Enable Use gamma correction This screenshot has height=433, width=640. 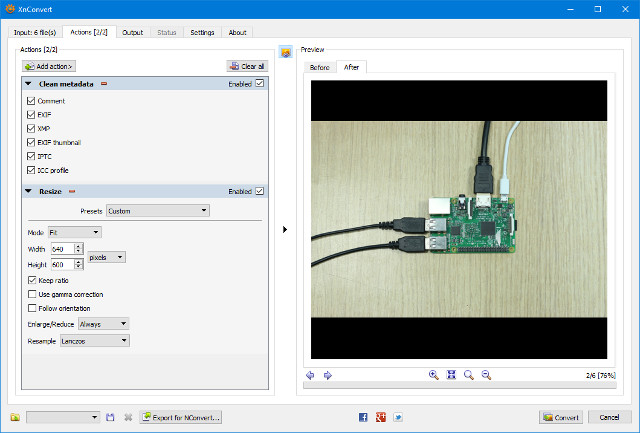point(31,295)
